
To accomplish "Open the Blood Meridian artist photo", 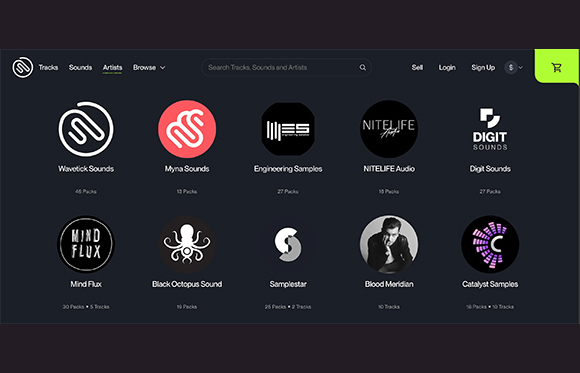I will (x=389, y=244).
